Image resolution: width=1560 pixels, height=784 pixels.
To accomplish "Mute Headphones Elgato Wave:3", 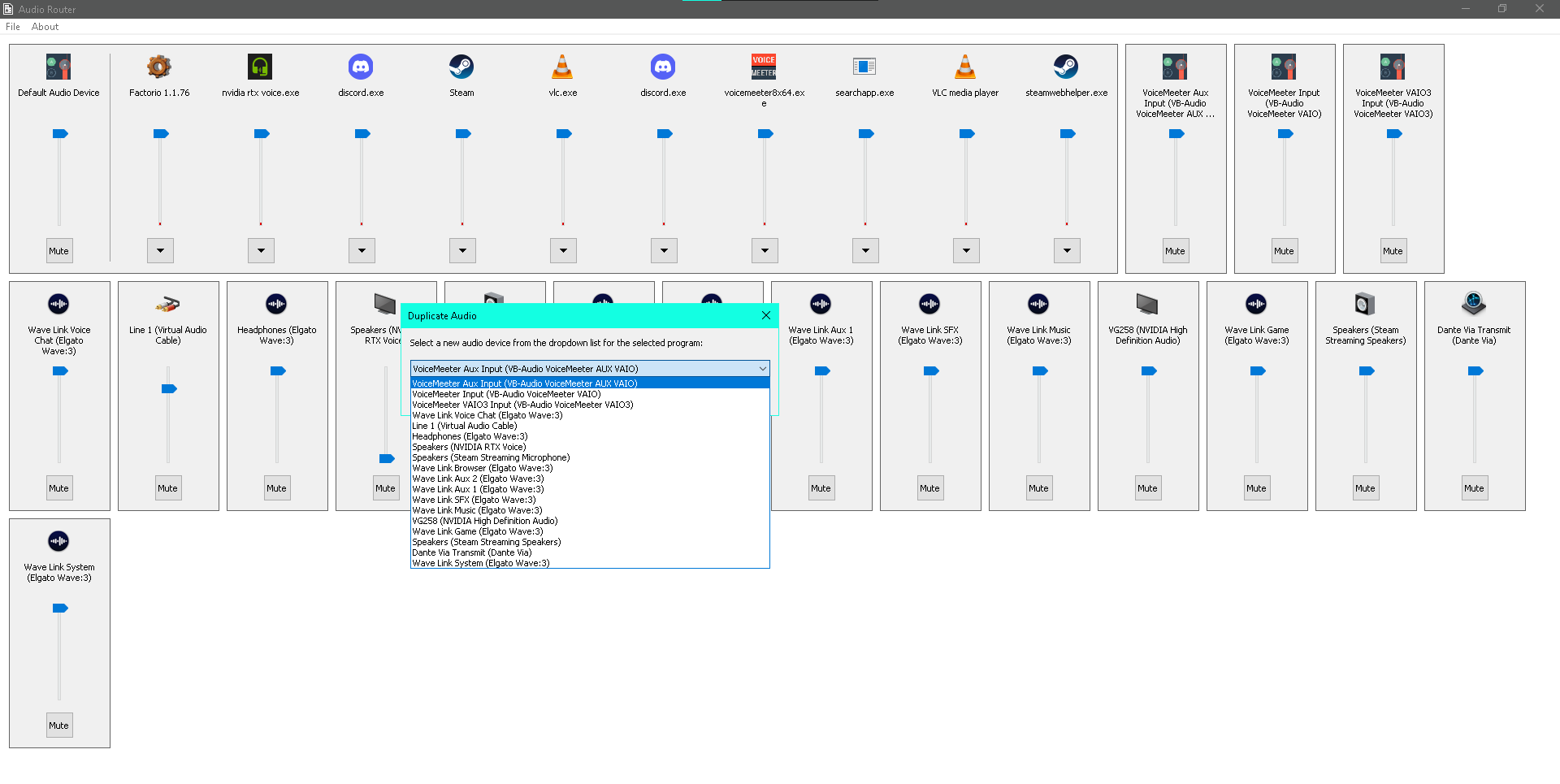I will click(x=277, y=488).
